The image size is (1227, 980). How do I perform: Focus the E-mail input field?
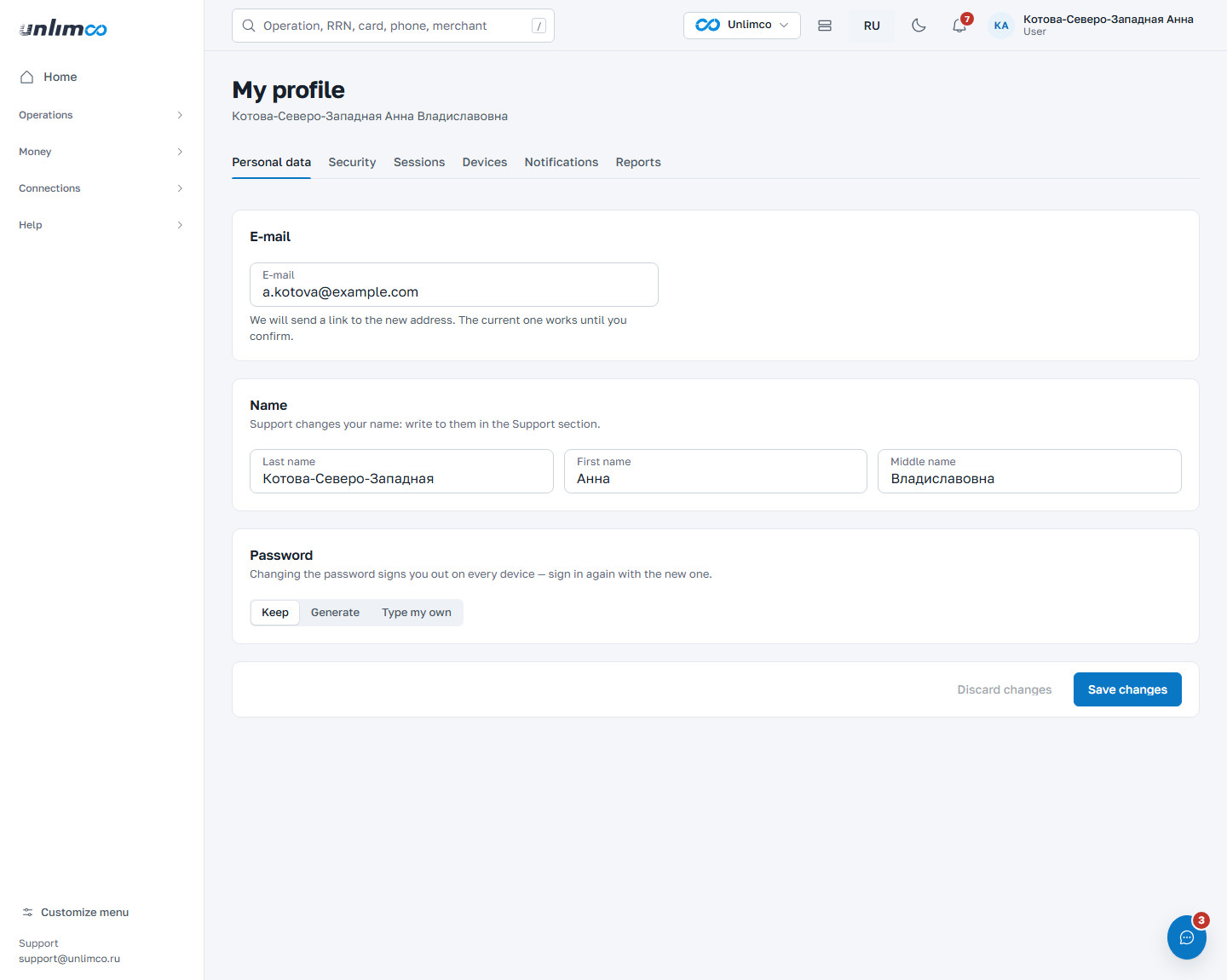454,285
